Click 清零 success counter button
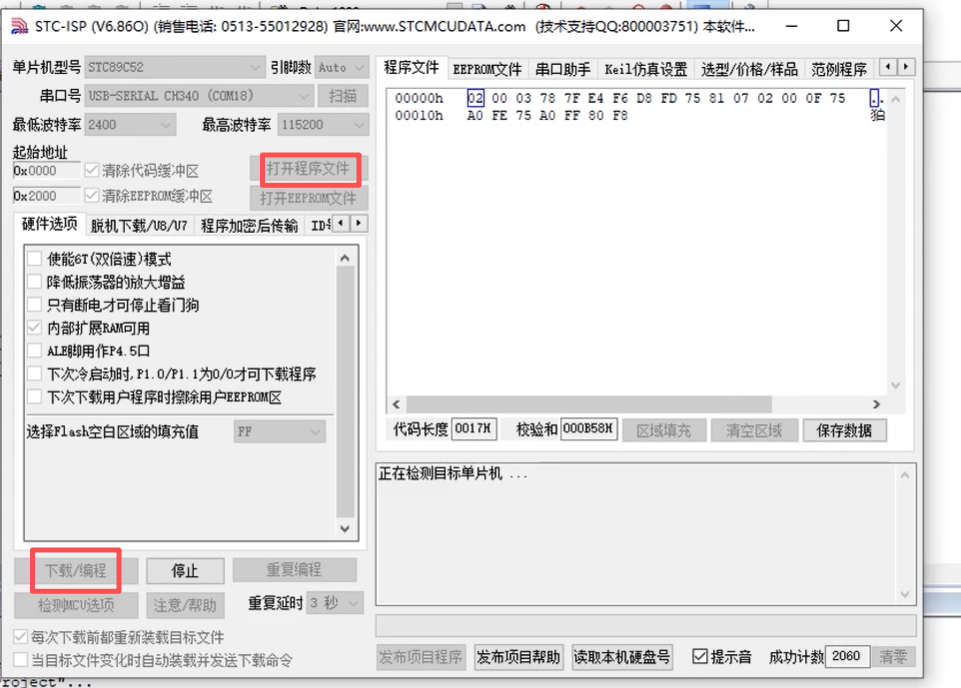This screenshot has width=961, height=688. point(894,657)
